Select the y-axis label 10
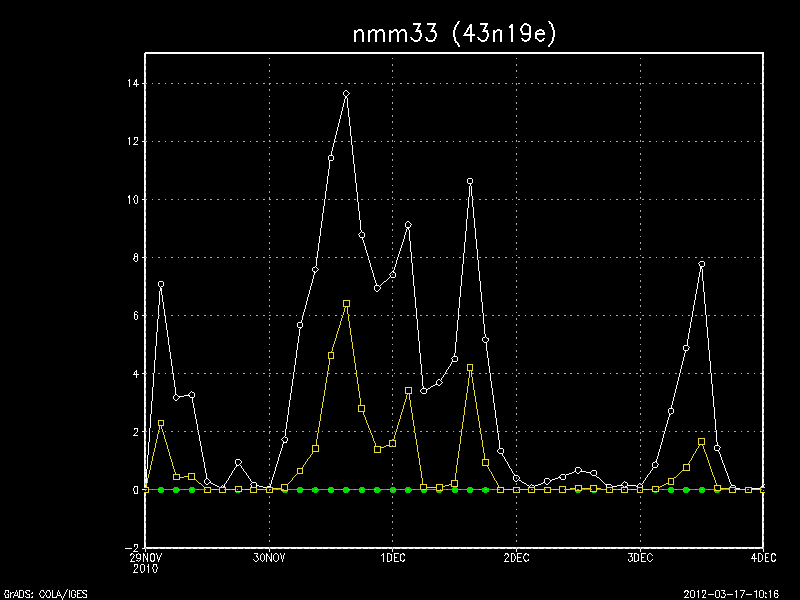800x600 pixels. tap(133, 199)
